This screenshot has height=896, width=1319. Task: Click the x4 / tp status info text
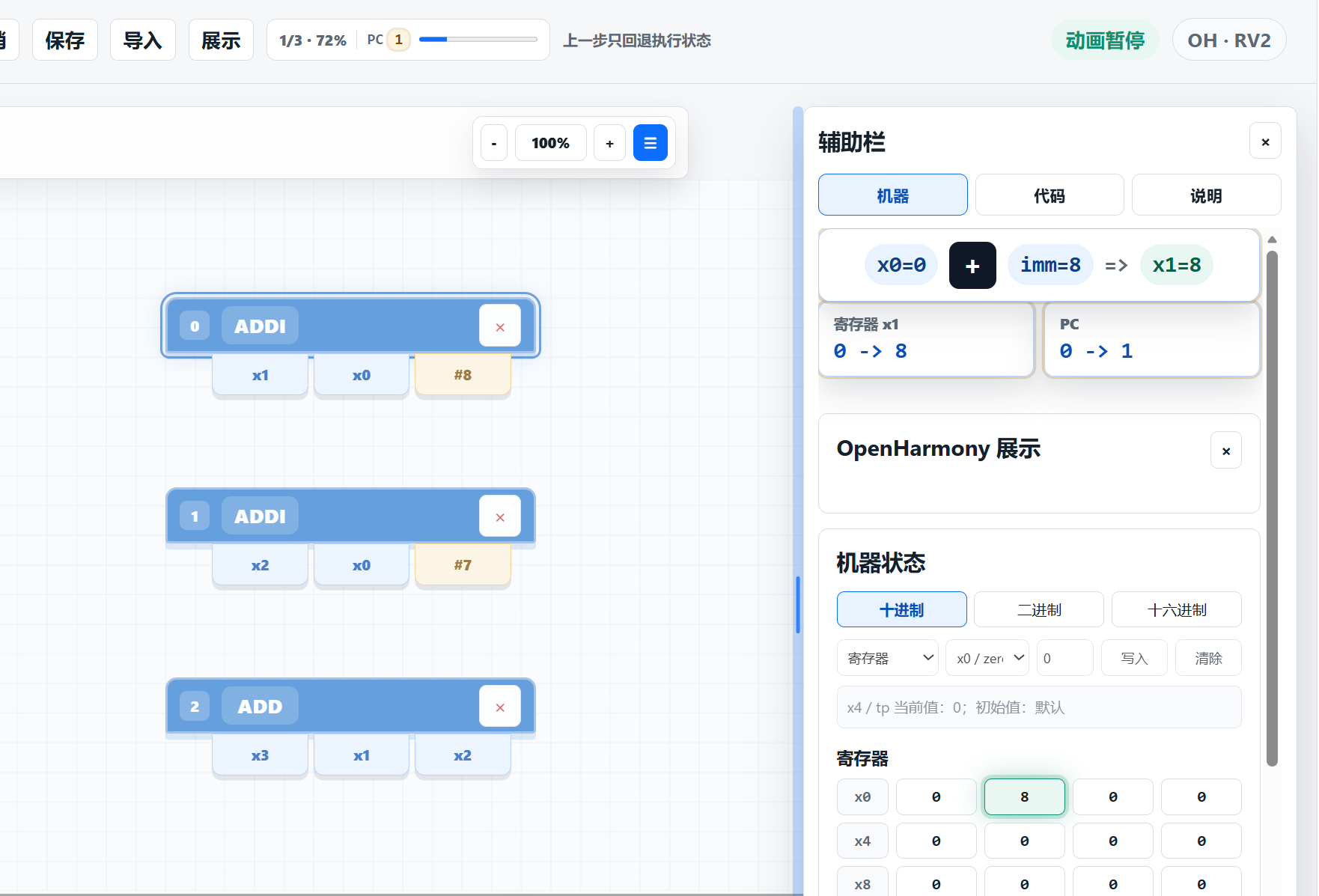pos(1039,707)
